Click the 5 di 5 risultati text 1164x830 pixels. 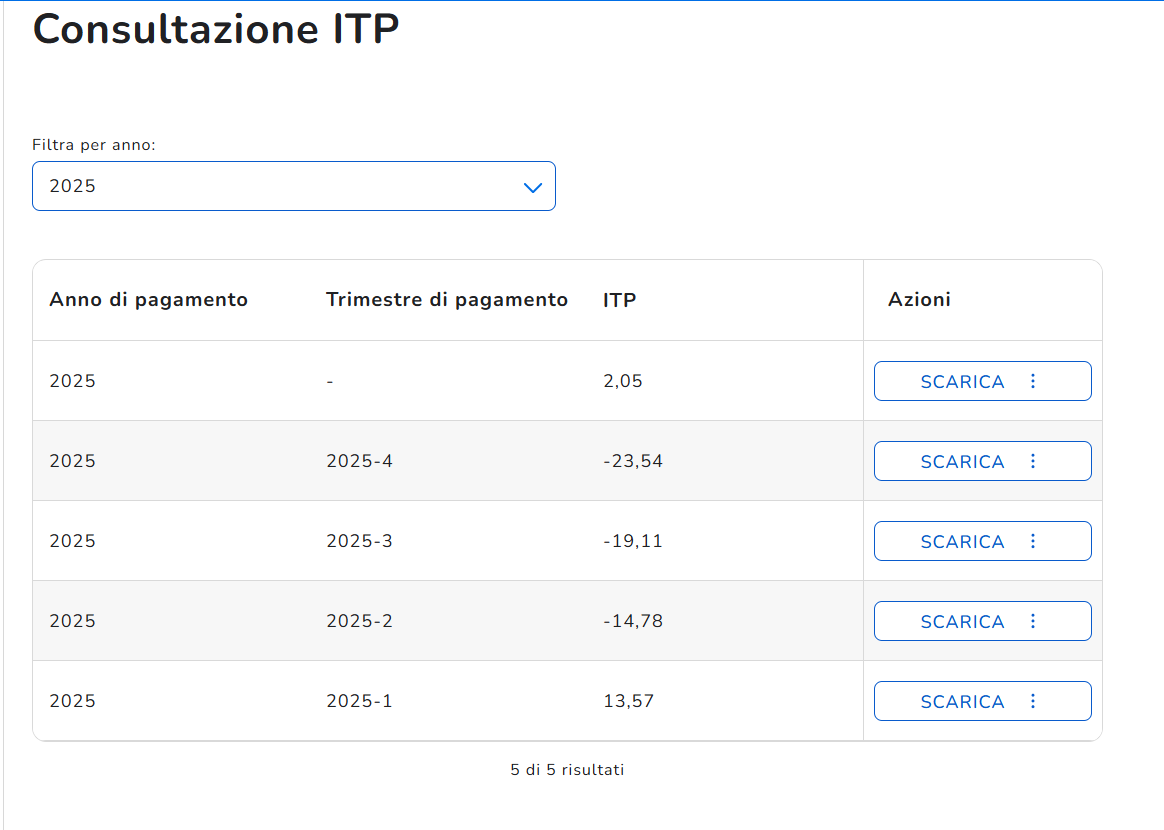[567, 770]
